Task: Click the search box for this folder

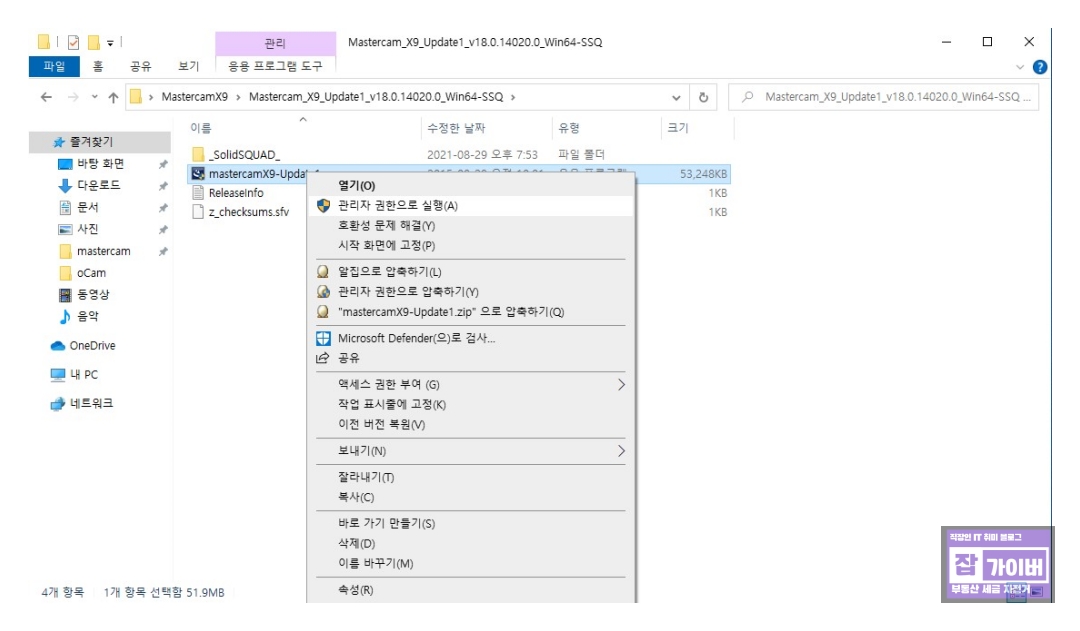Action: point(884,97)
